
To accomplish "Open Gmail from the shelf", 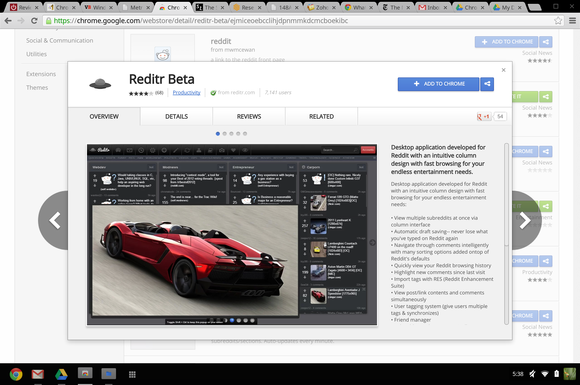I will [x=38, y=374].
